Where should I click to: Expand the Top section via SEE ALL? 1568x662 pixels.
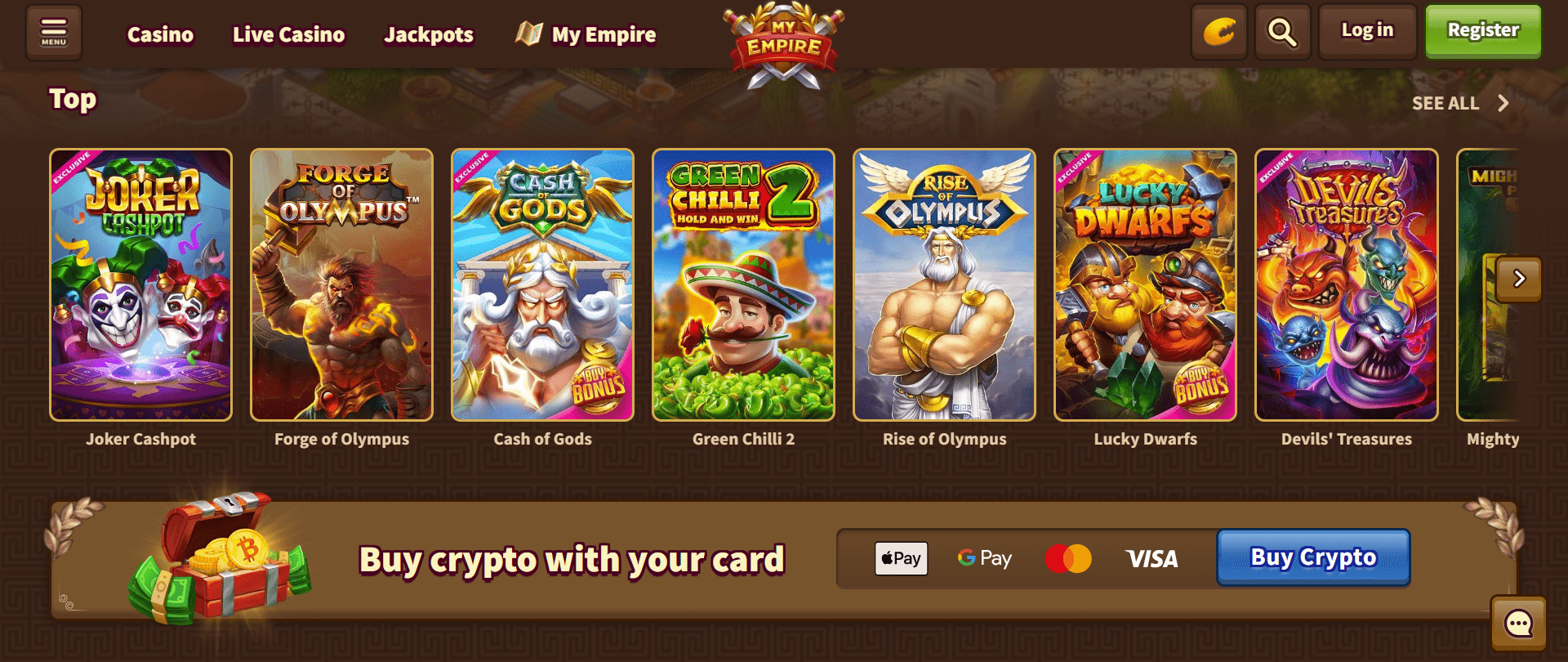tap(1460, 104)
